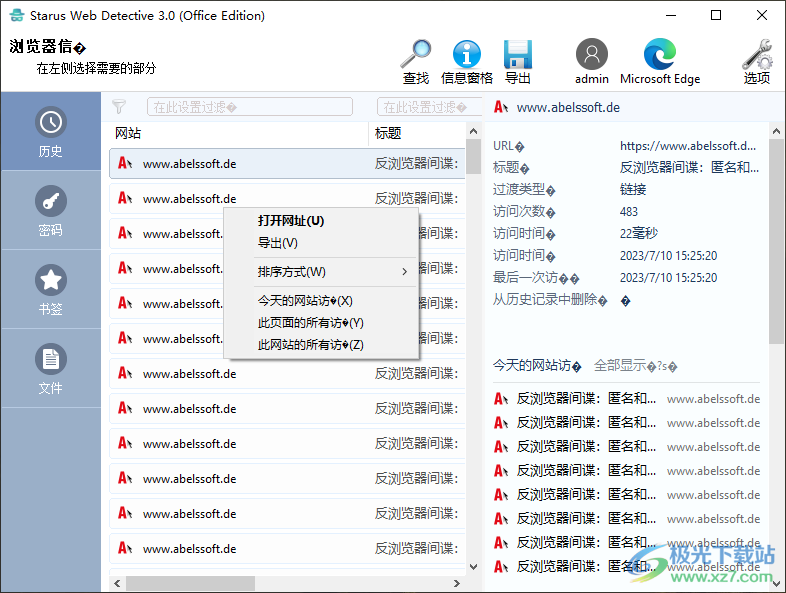
Task: Sort by the 网站 column header
Action: point(239,133)
